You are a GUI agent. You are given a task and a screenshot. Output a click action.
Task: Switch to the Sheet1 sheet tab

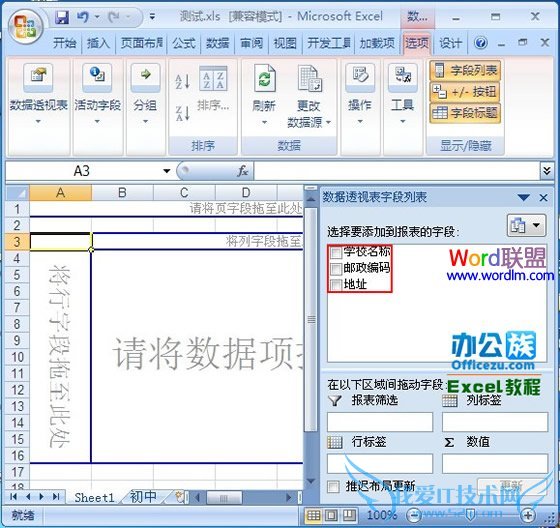(94, 497)
